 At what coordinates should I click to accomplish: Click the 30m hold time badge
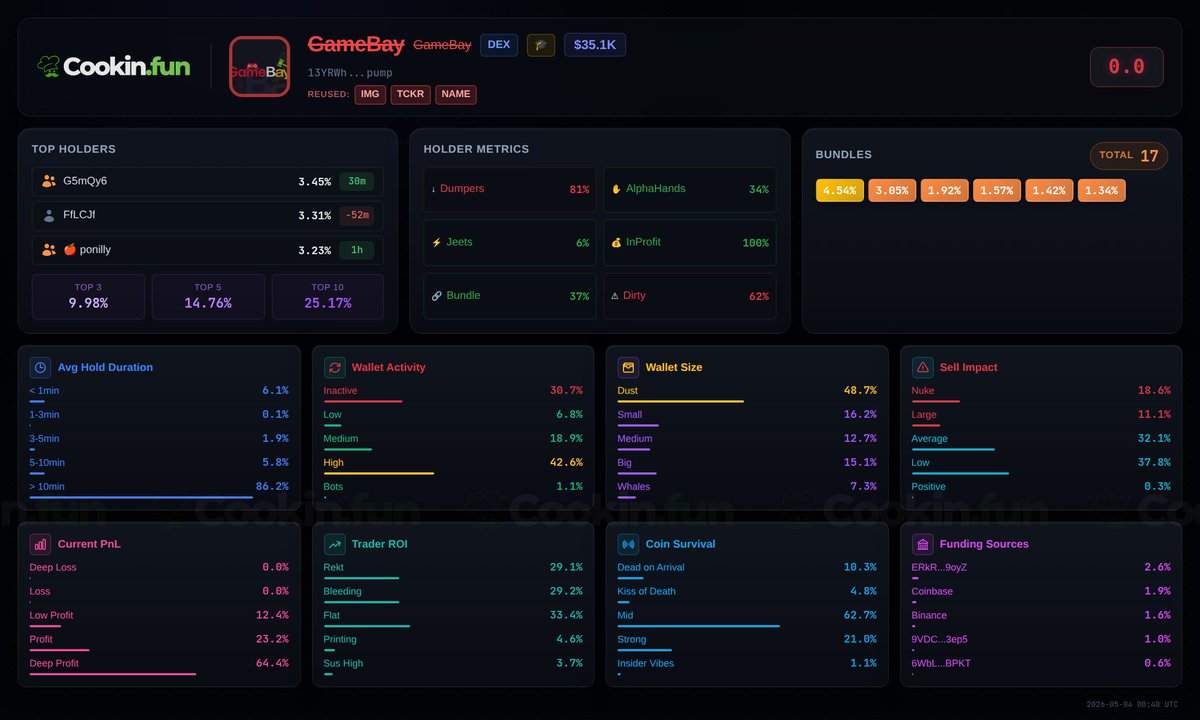[x=356, y=182]
